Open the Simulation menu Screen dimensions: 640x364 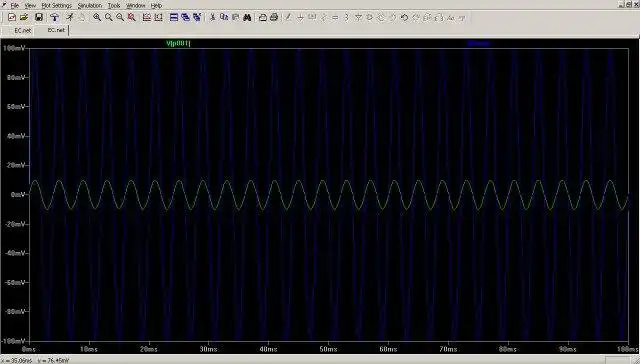coord(90,6)
